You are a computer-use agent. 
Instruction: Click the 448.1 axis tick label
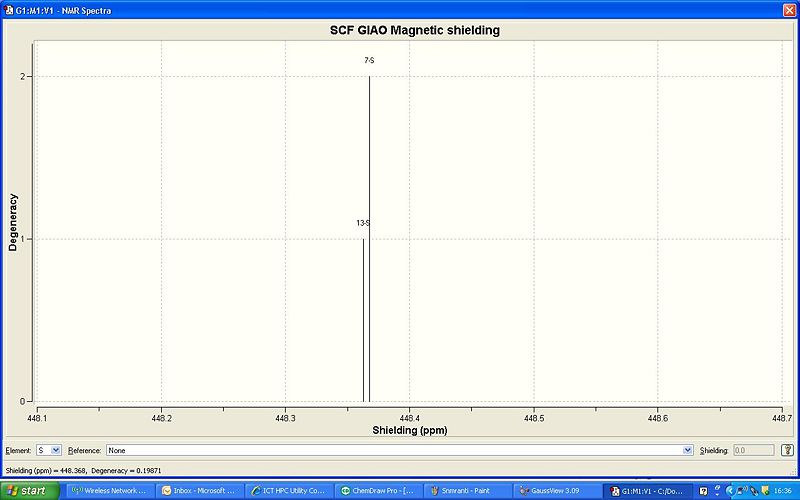(37, 418)
